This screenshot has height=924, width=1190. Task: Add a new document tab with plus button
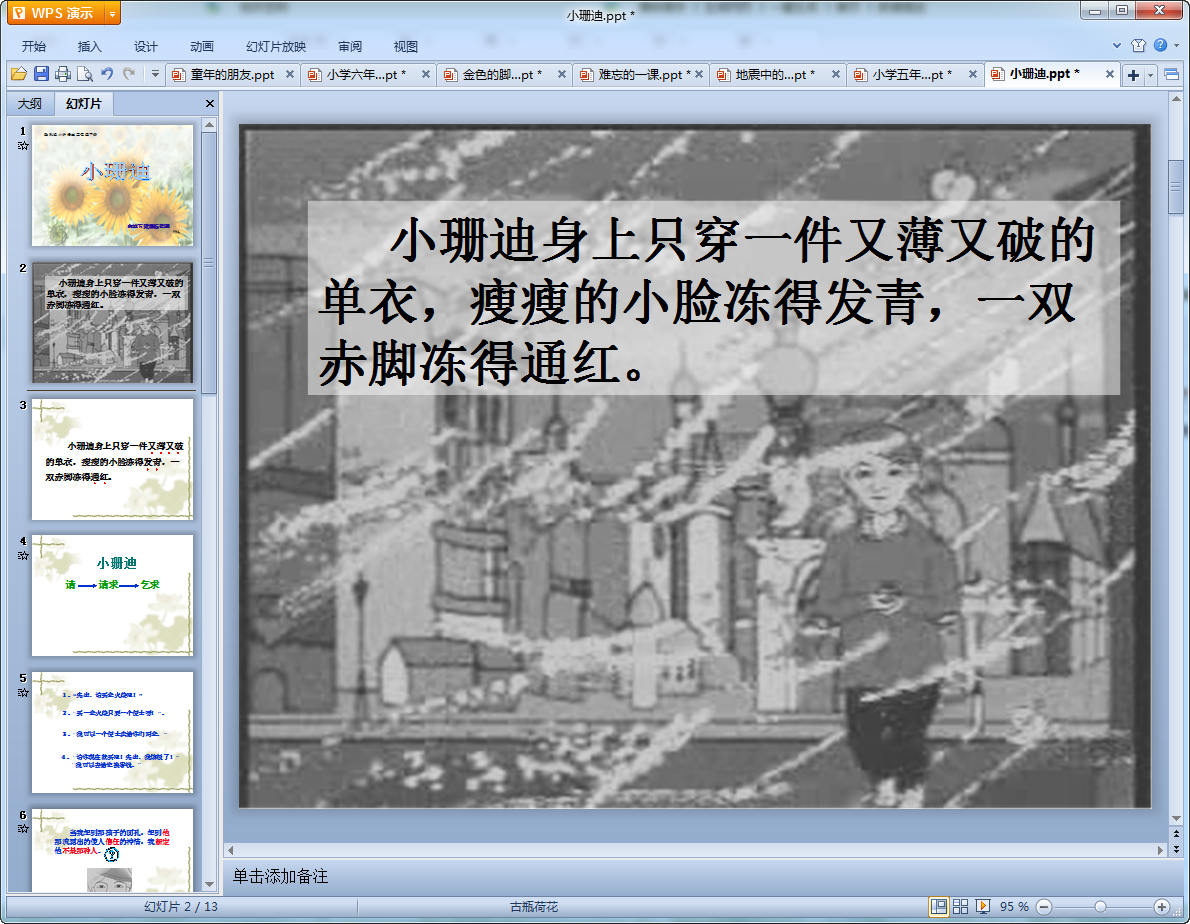click(x=1133, y=75)
